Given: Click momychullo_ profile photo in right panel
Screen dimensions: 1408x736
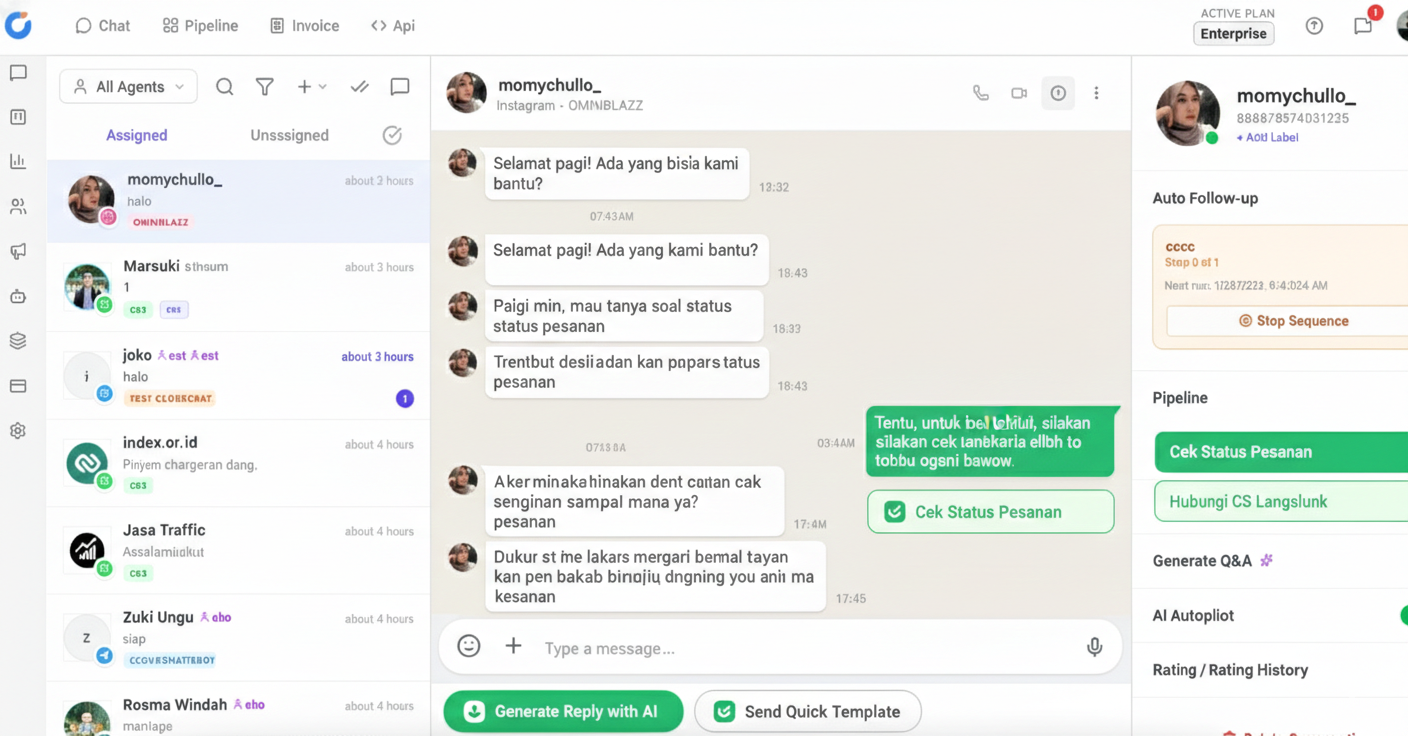Looking at the screenshot, I should click(1188, 113).
